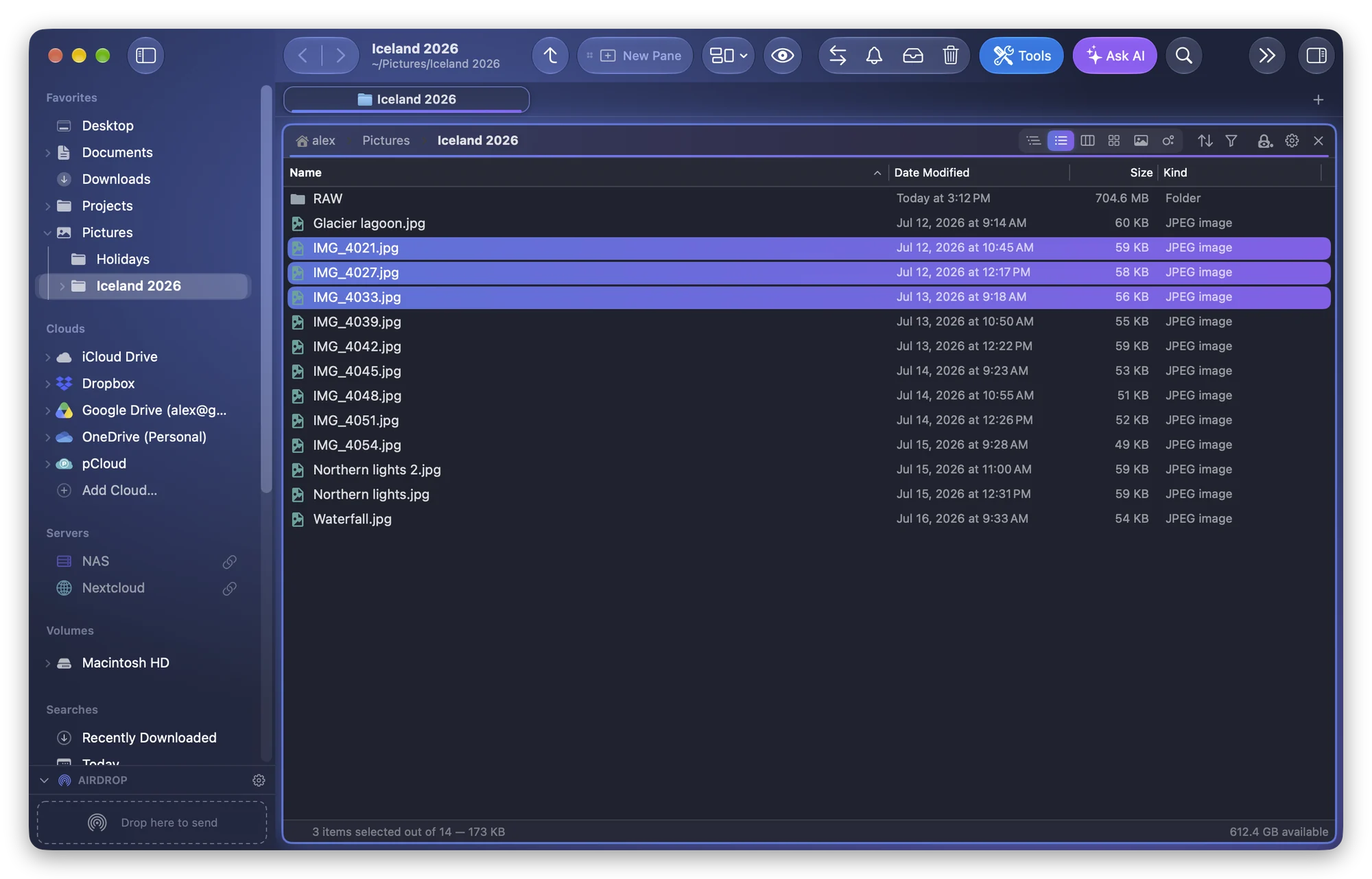Toggle the privacy lock eye icon

pos(1265,141)
